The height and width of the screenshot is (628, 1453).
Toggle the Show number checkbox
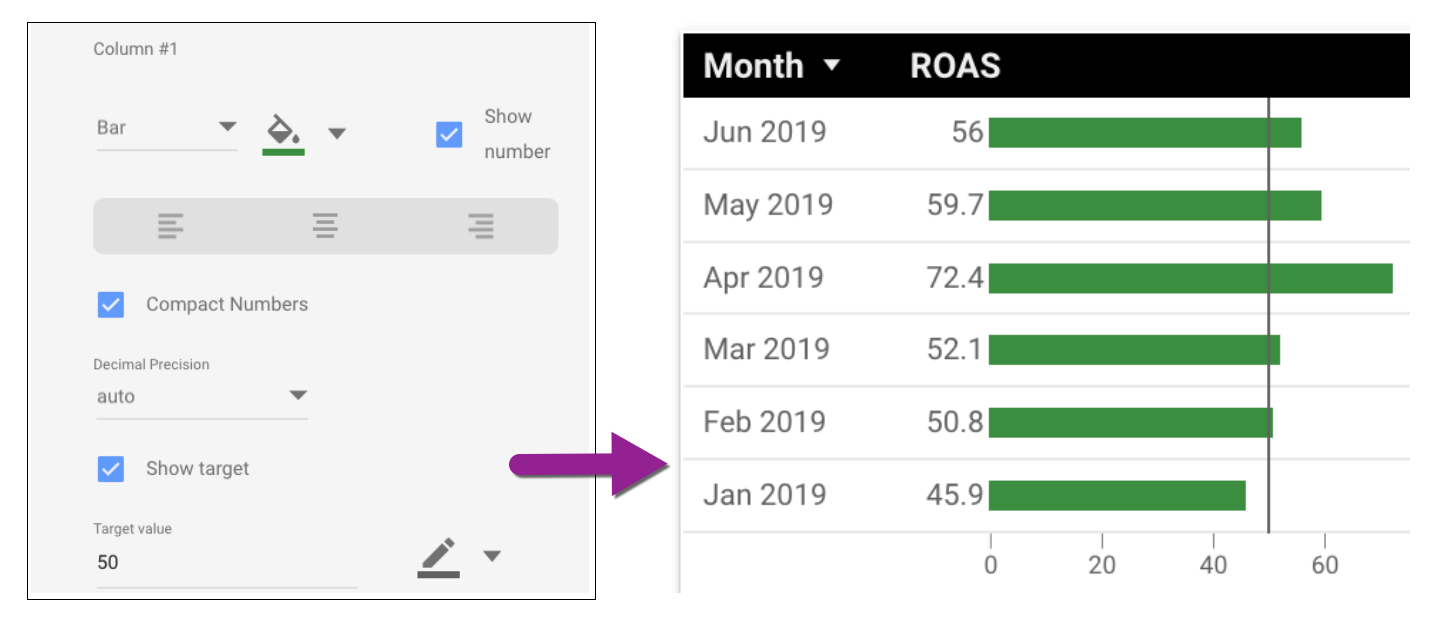pos(448,133)
